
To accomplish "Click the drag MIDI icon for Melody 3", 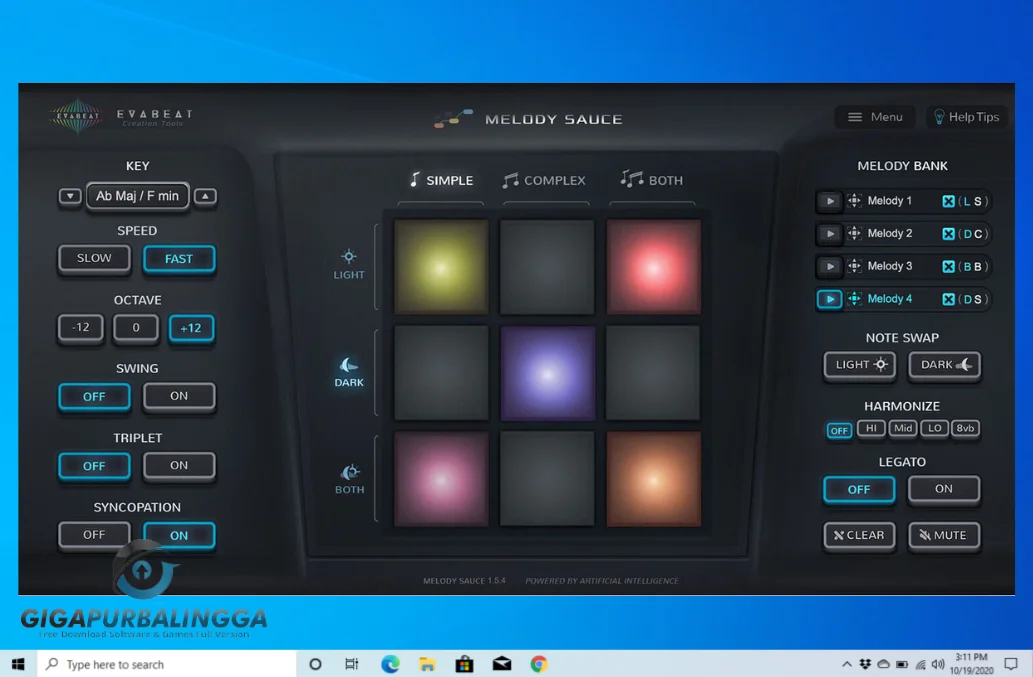I will click(x=854, y=266).
